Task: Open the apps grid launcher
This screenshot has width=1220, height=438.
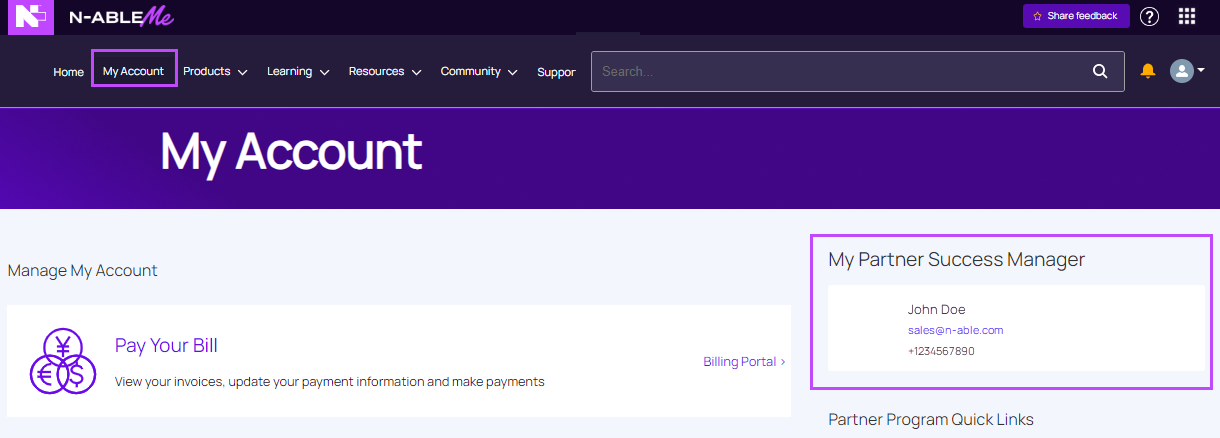Action: 1187,16
